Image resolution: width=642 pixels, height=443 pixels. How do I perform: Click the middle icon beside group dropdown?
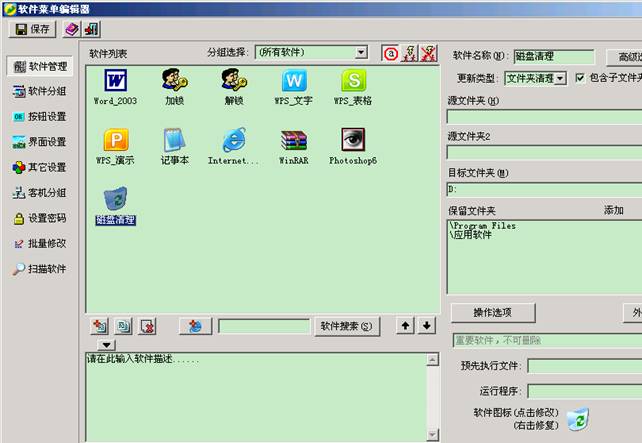409,53
